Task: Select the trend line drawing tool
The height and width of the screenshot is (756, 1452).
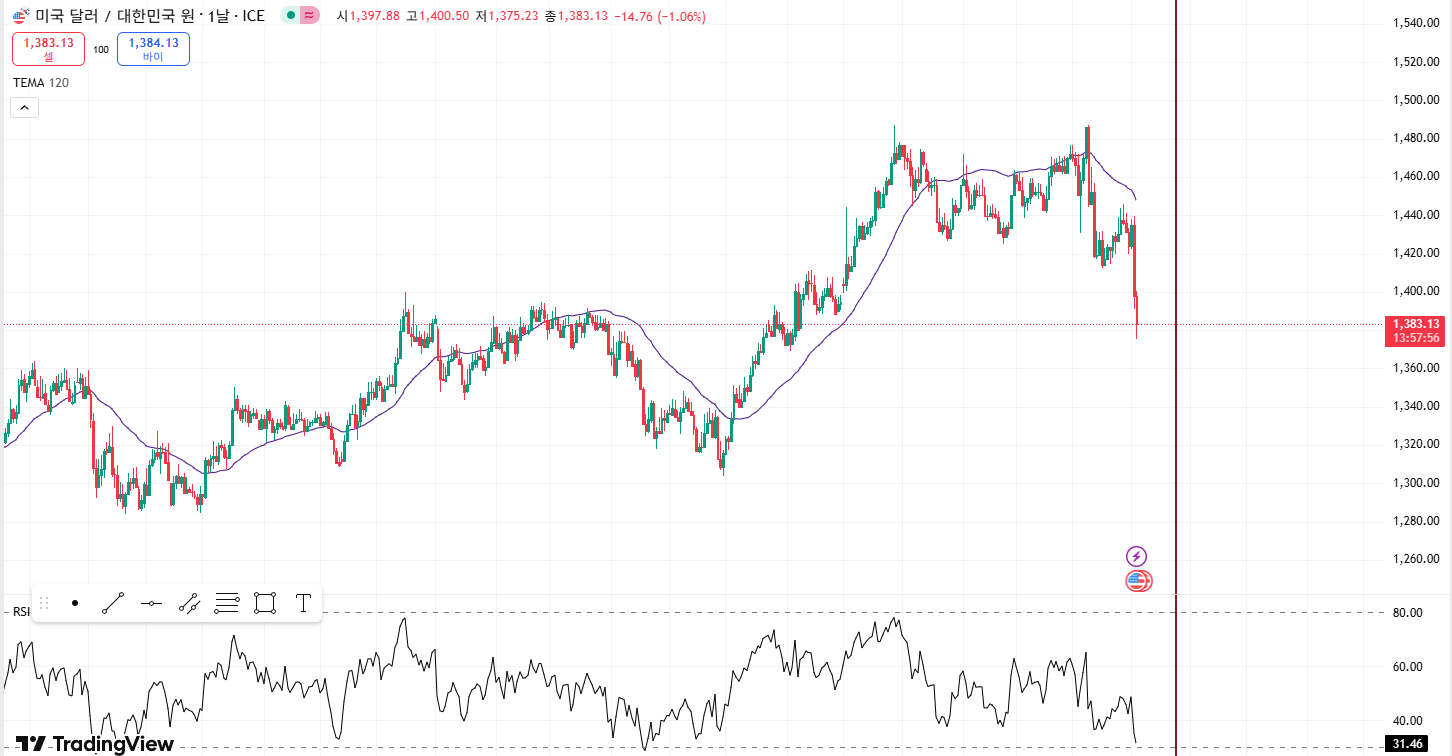Action: click(x=113, y=603)
